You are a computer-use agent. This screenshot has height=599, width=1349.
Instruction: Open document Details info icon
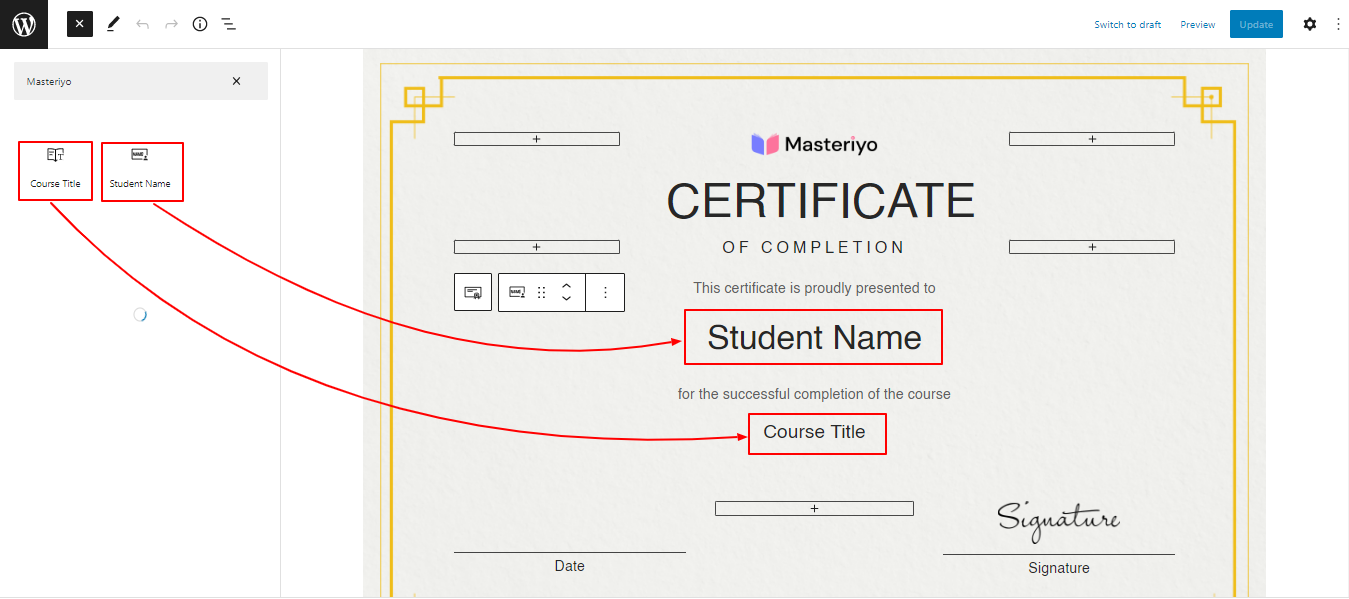200,24
